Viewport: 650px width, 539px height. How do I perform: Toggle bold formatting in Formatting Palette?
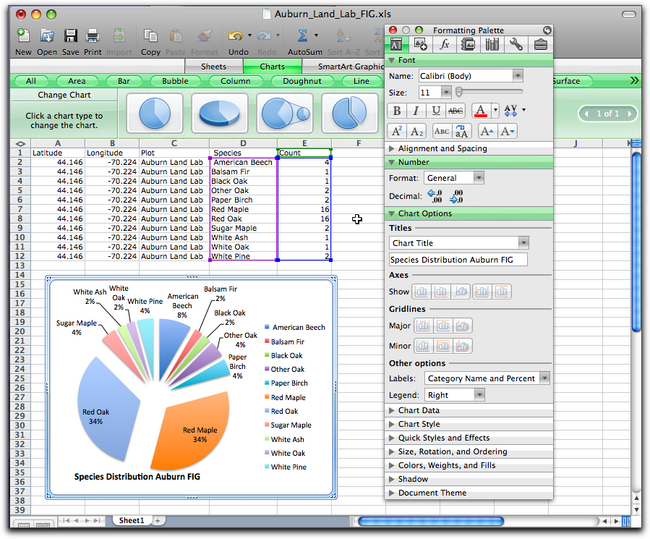coord(397,111)
